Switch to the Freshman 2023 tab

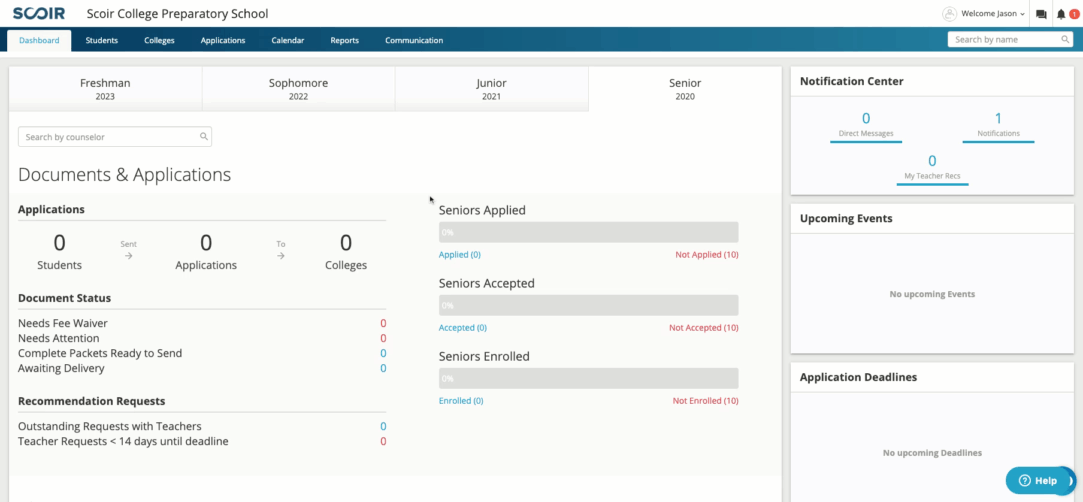[105, 89]
